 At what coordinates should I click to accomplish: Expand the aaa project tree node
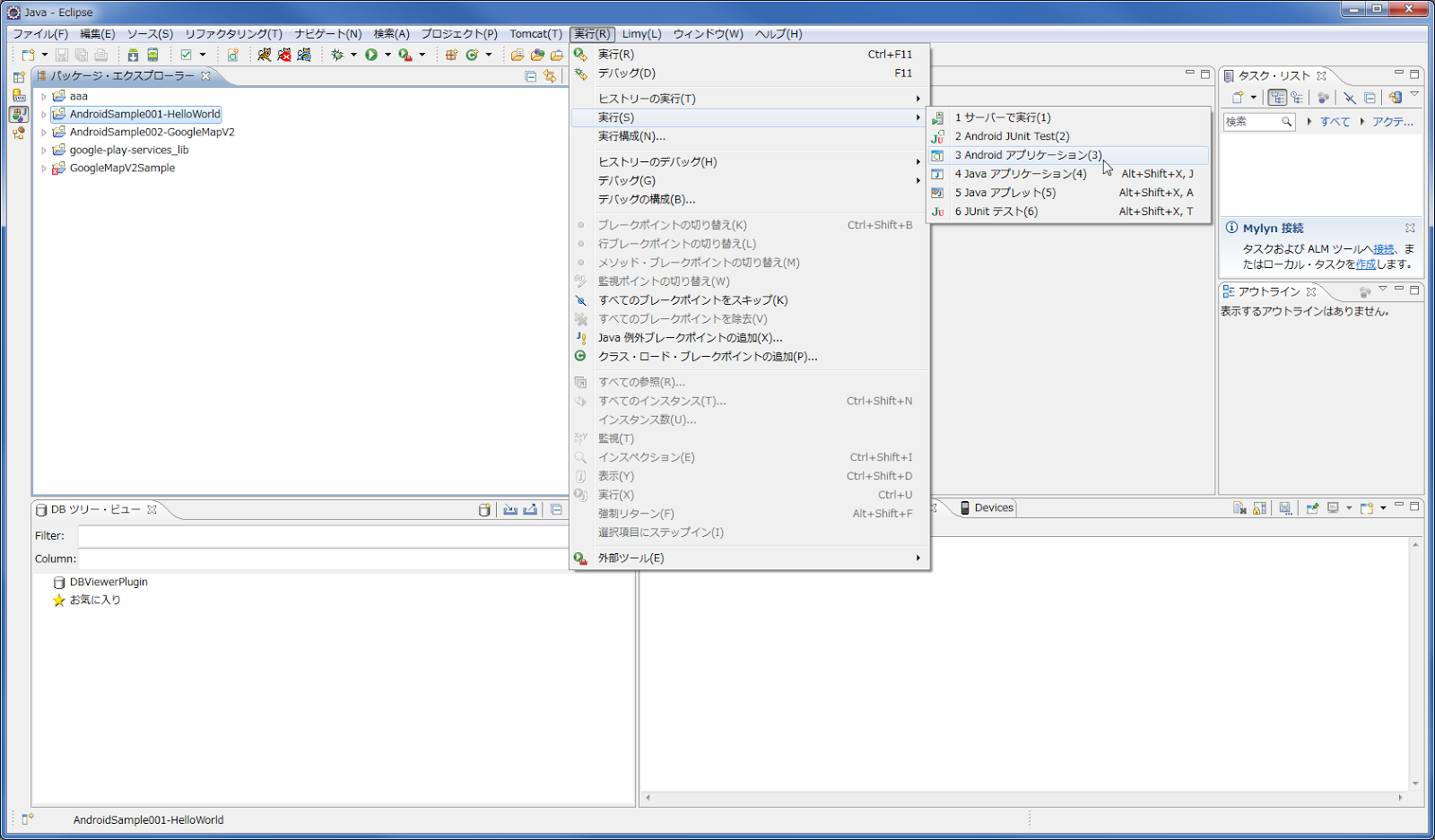point(43,96)
